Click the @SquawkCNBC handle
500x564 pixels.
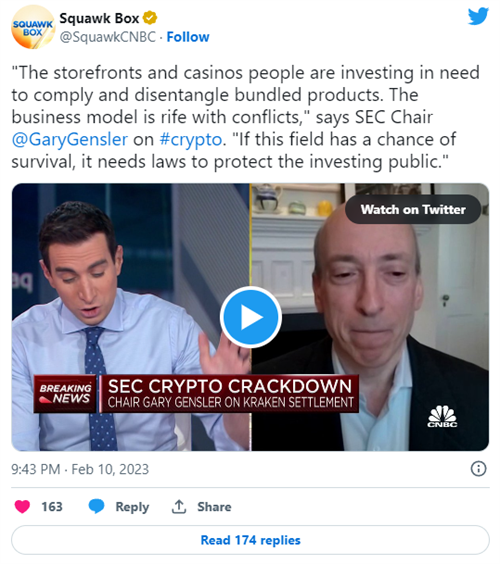pos(108,37)
